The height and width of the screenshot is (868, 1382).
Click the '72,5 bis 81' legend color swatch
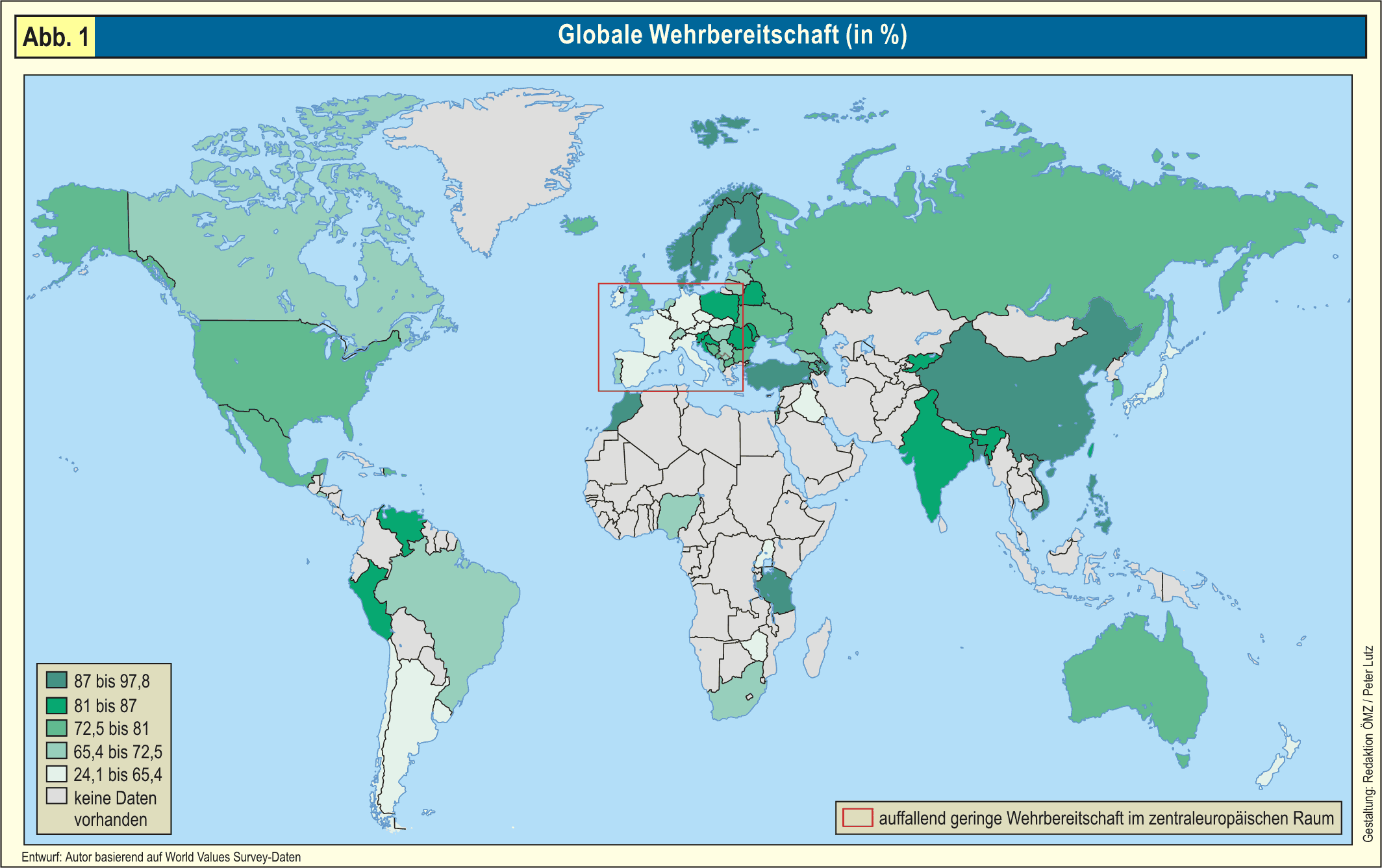tap(57, 728)
